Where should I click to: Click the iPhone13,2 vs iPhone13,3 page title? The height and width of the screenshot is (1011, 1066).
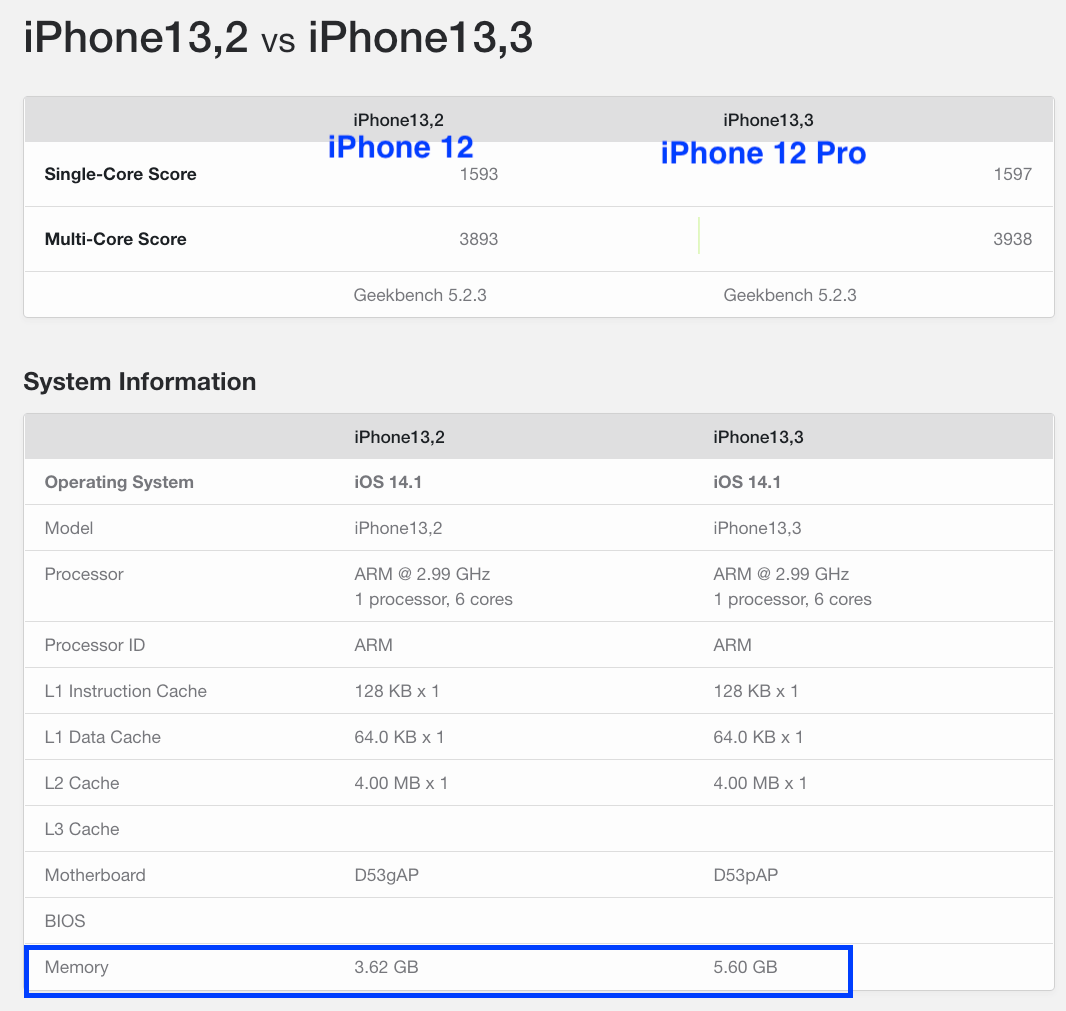pyautogui.click(x=278, y=37)
